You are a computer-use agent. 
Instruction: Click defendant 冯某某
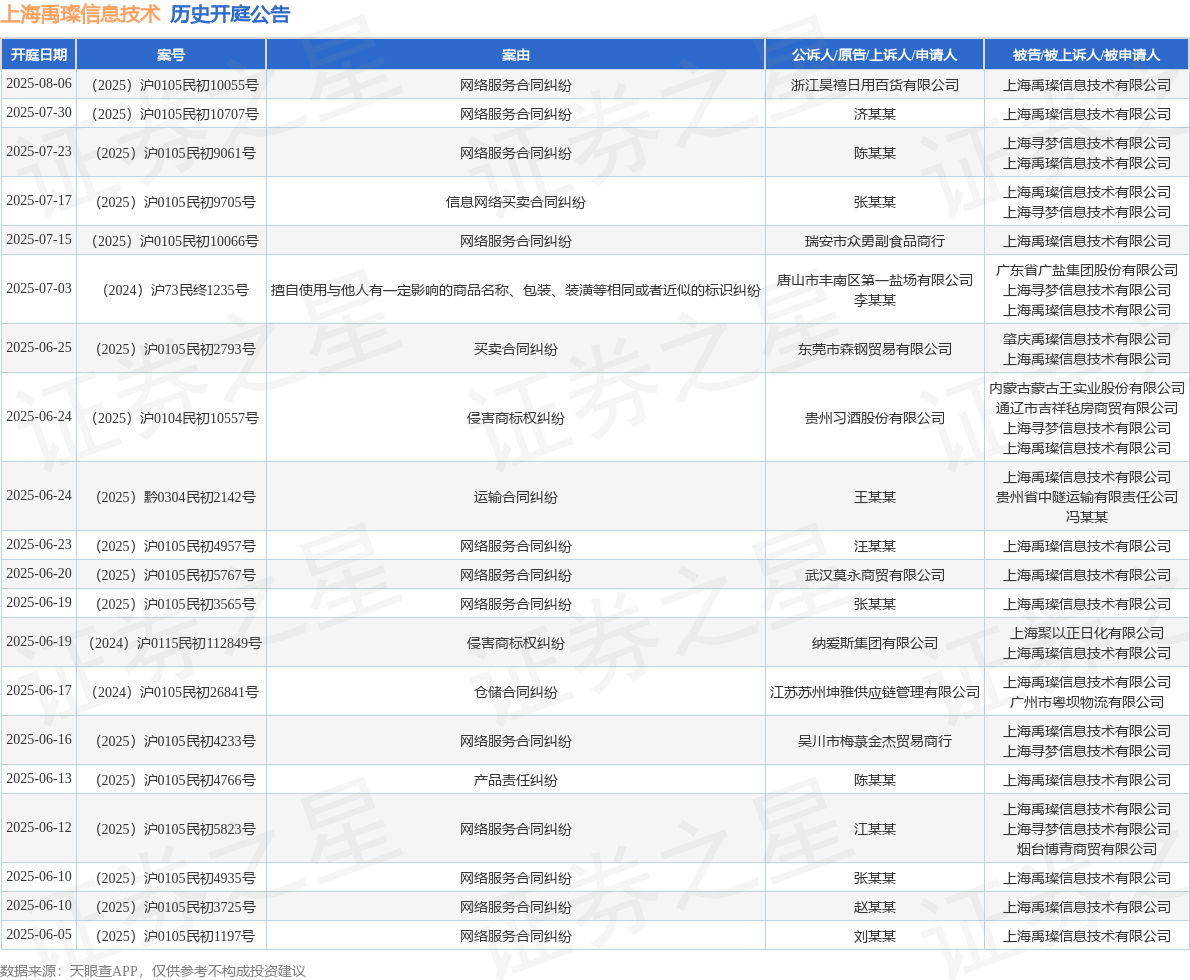tap(1086, 517)
